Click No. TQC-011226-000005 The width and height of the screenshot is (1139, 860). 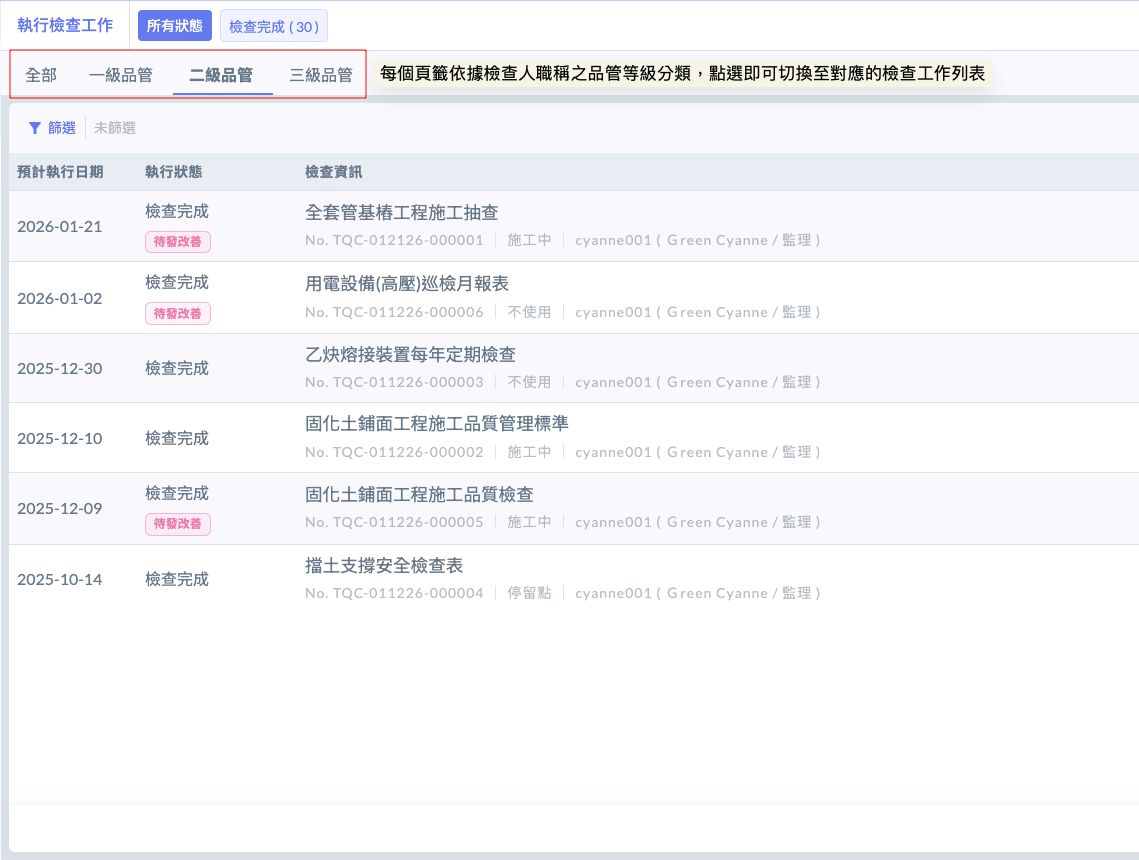pos(394,522)
